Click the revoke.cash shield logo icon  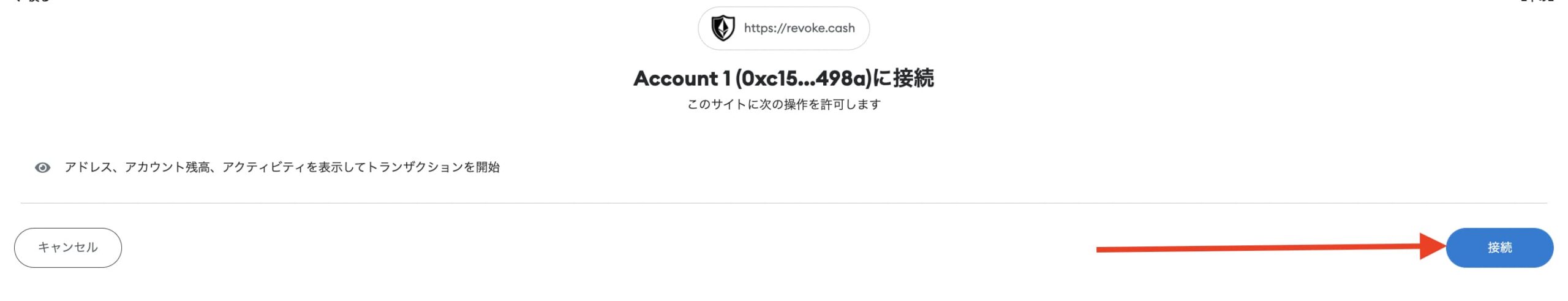pyautogui.click(x=723, y=28)
